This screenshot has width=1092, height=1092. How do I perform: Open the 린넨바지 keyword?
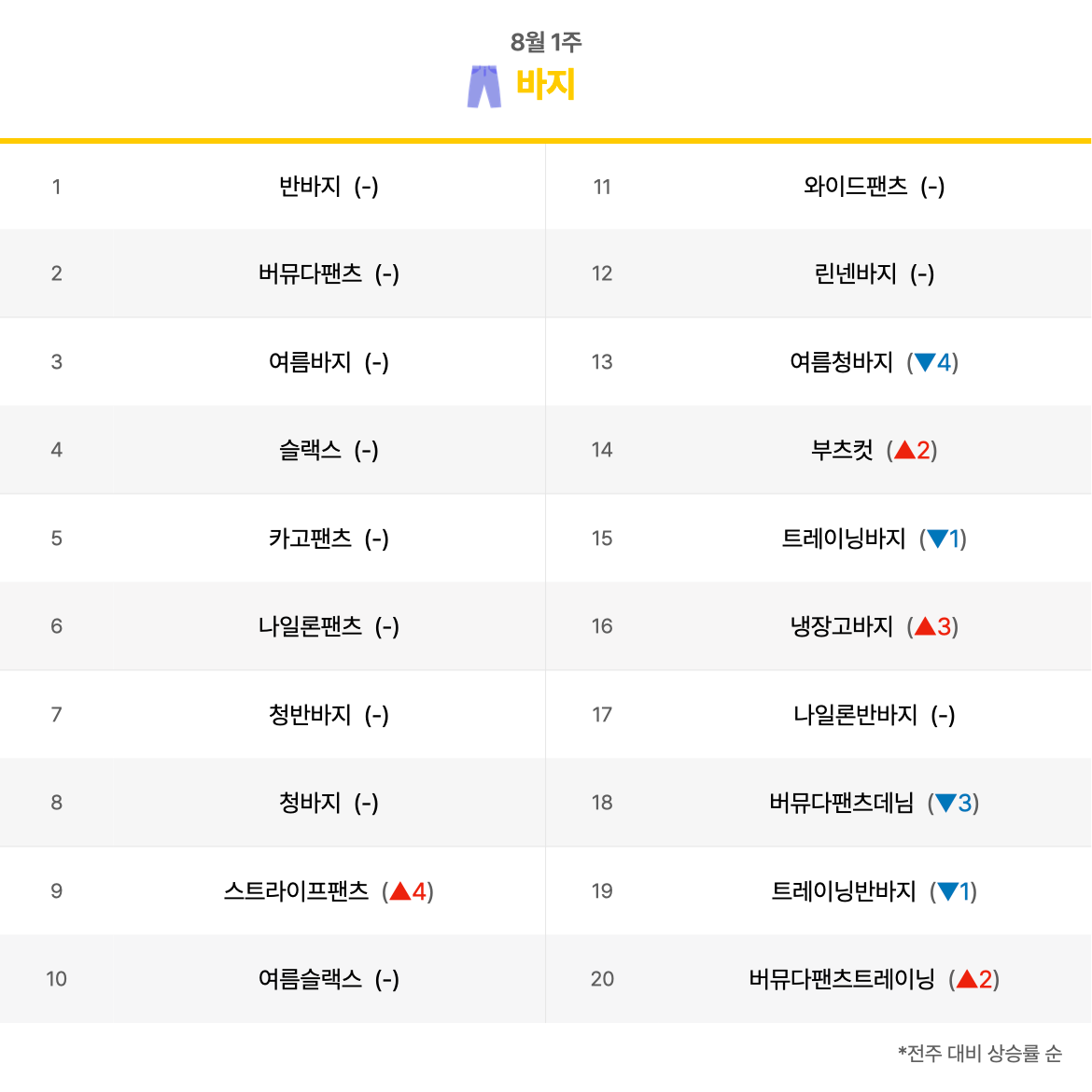pos(855,273)
